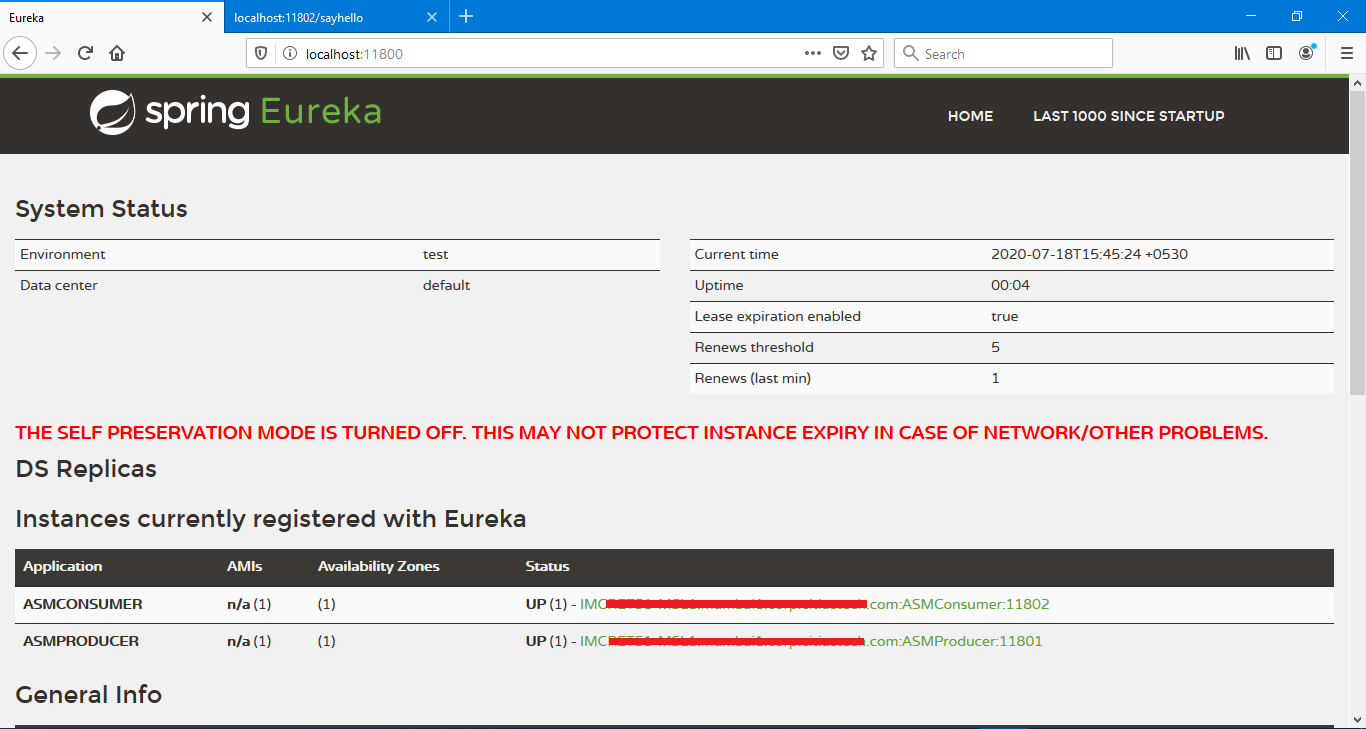Click the Spring Eureka logo
Viewport: 1366px width, 729px height.
click(x=234, y=111)
